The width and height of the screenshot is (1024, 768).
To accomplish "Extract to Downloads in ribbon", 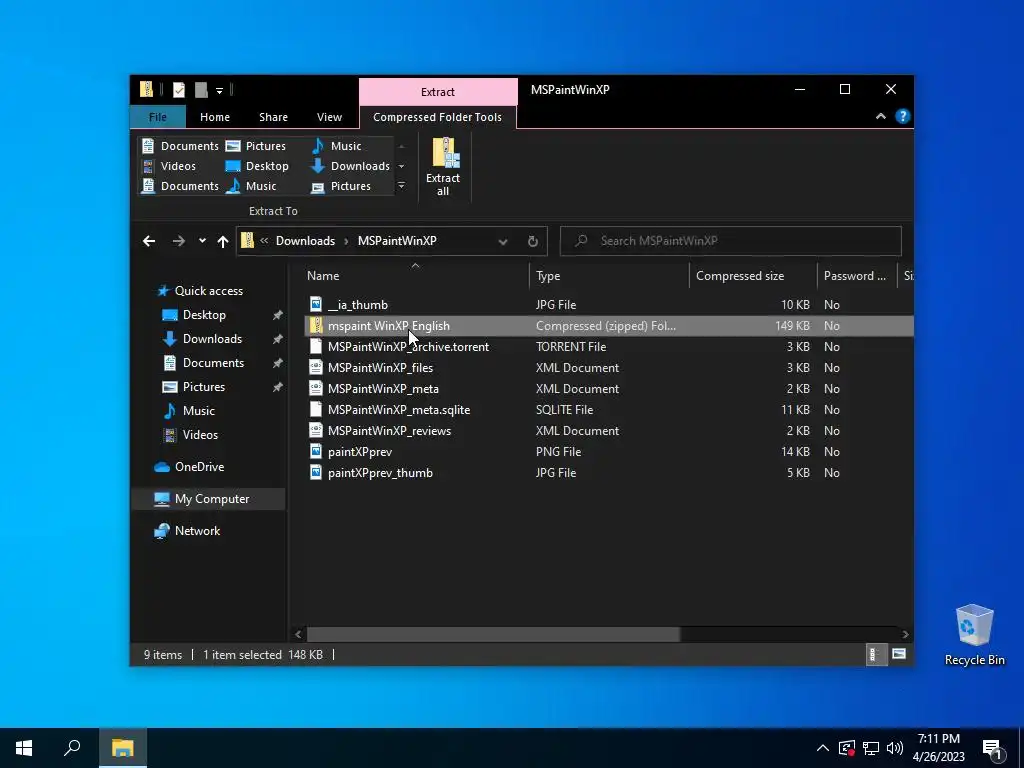I will tap(351, 166).
